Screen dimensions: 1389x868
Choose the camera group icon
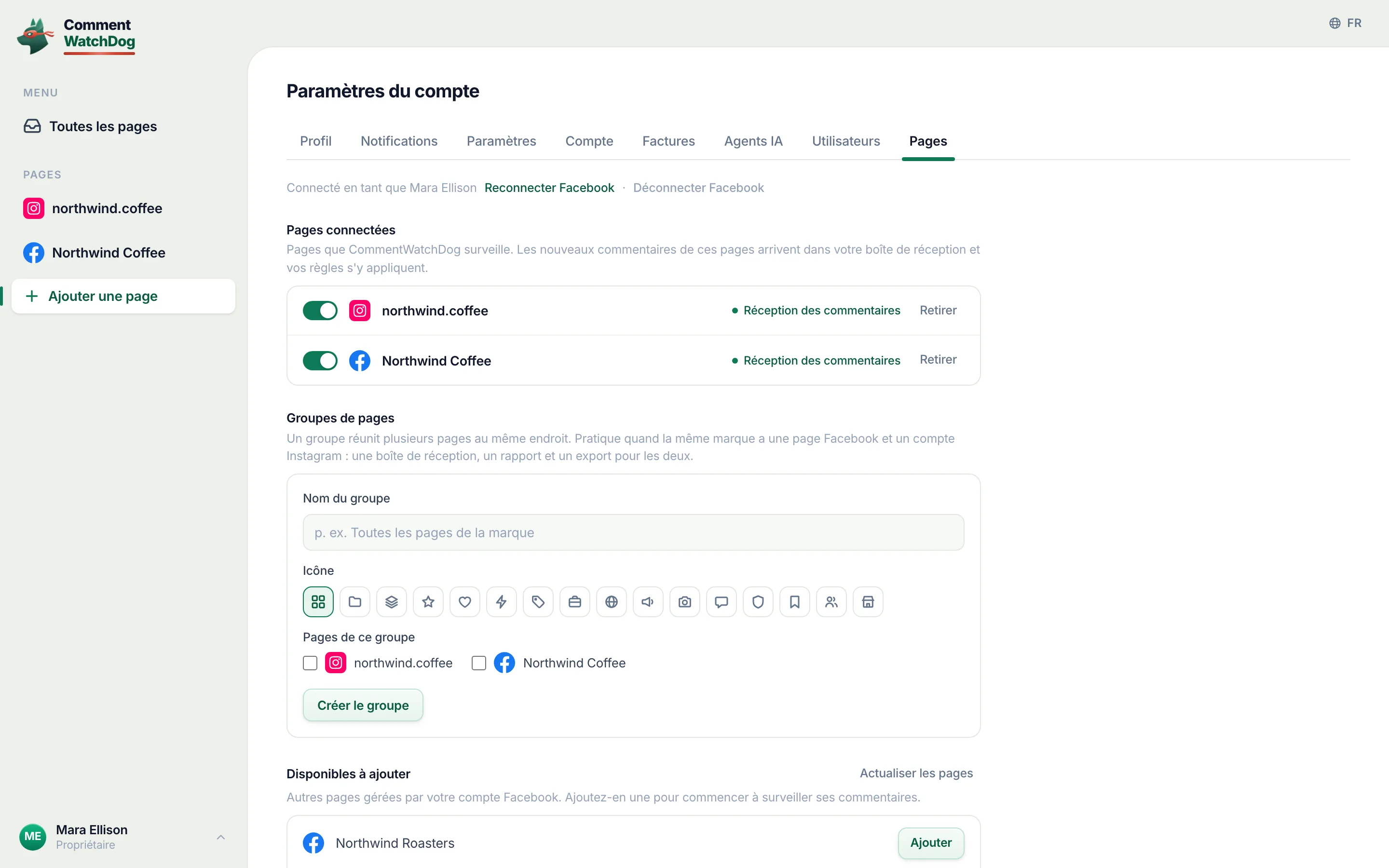(685, 602)
